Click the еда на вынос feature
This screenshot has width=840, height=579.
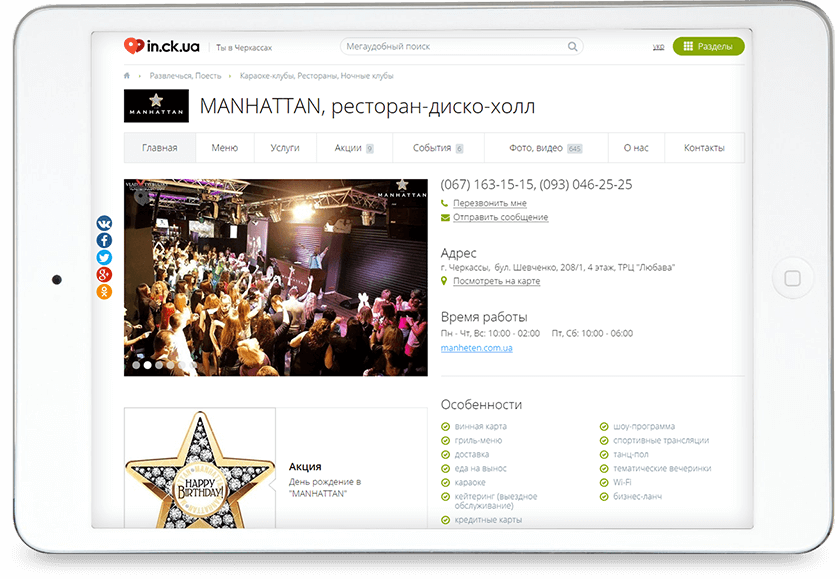(x=480, y=468)
